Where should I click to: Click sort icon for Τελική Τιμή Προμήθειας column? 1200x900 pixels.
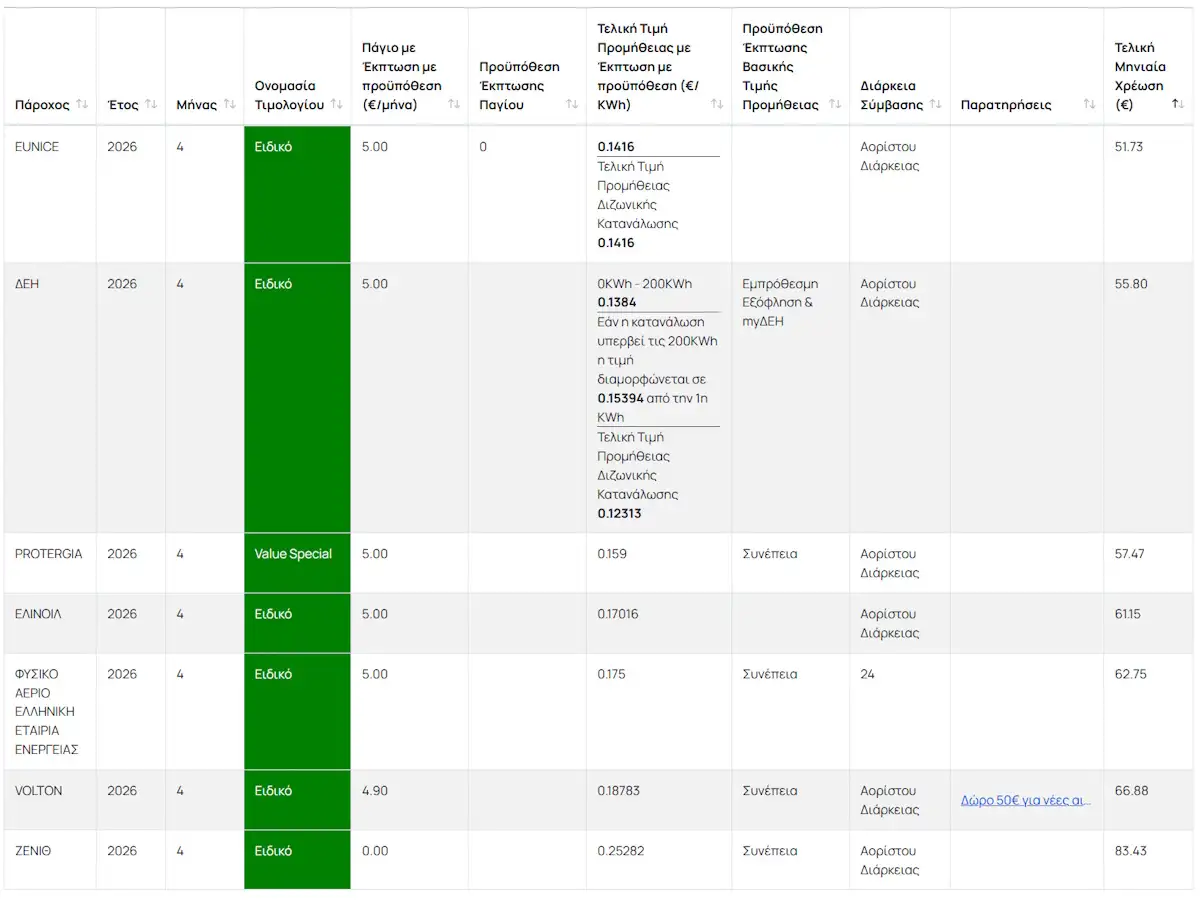(x=717, y=105)
